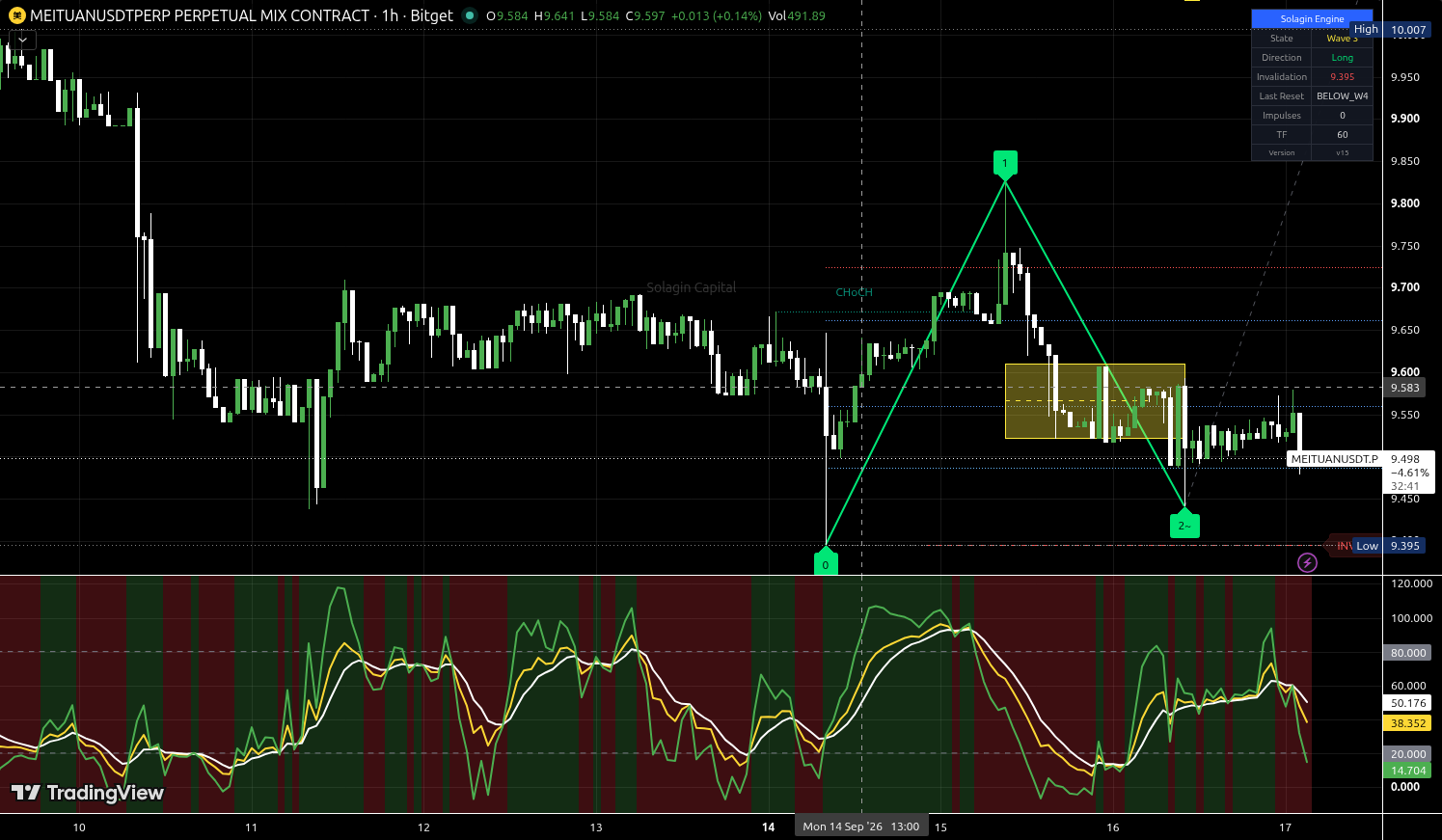Click the 50.176 indicator value label
The width and height of the screenshot is (1442, 840).
1408,703
